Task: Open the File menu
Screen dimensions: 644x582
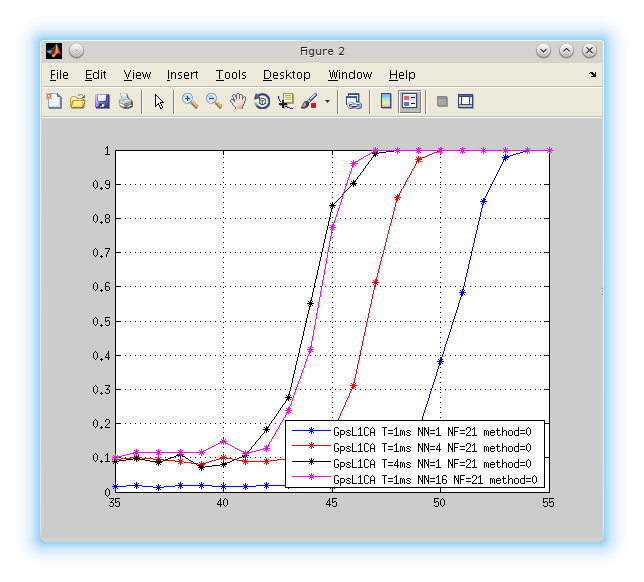Action: 59,75
